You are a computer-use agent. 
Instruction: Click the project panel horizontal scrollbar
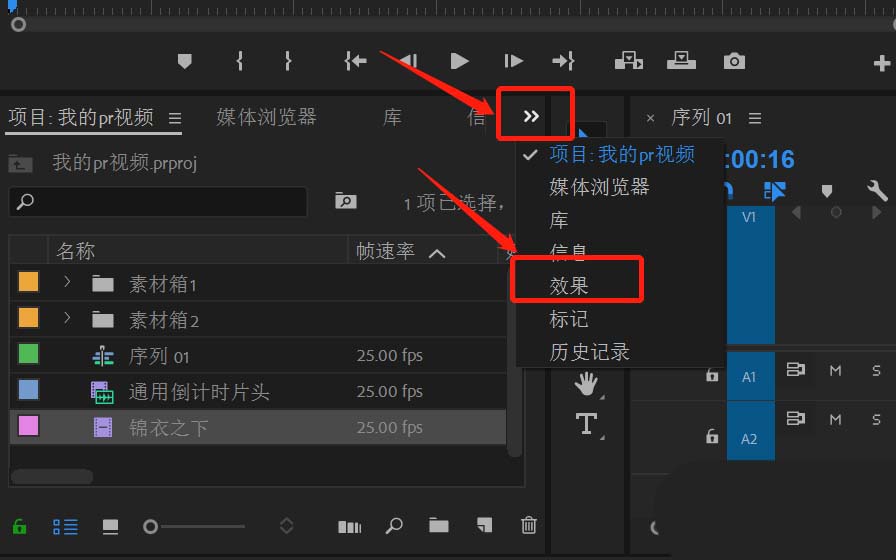(x=51, y=476)
